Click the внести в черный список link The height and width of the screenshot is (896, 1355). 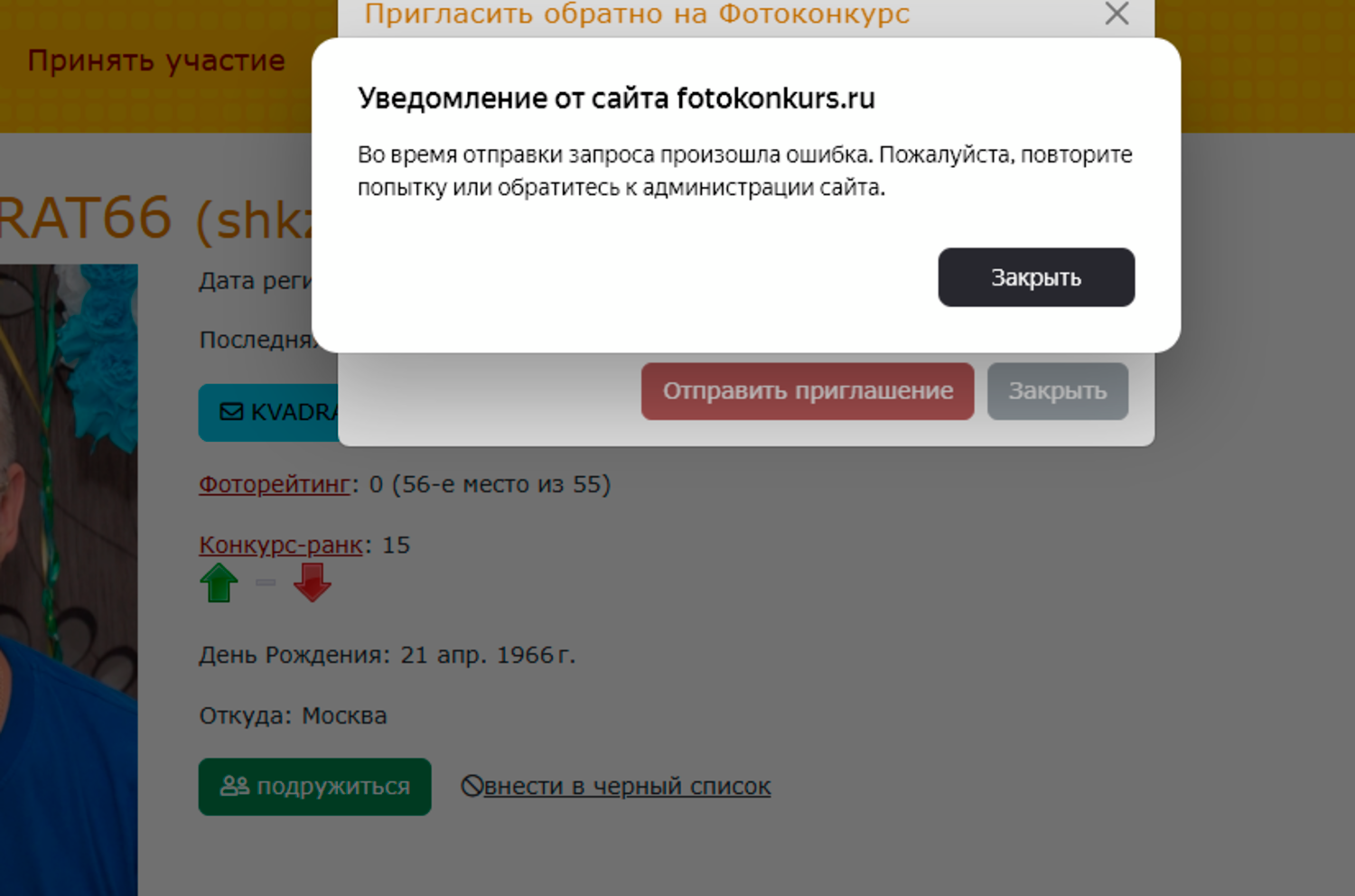click(627, 787)
